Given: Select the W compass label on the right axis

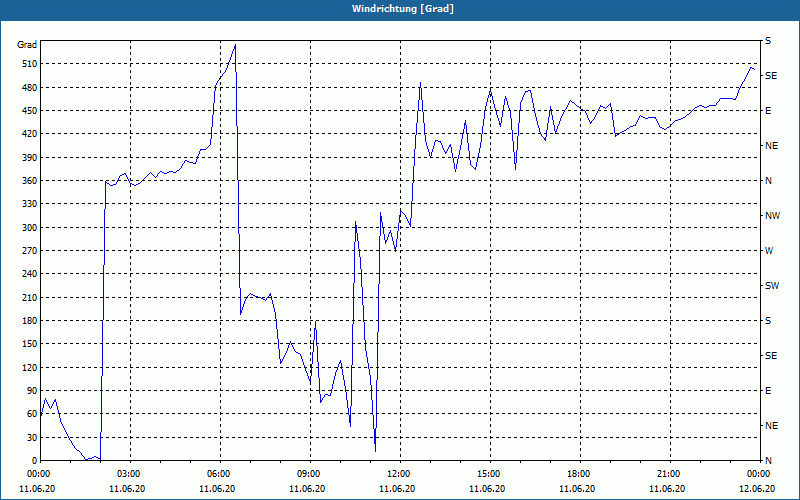Looking at the screenshot, I should [769, 251].
